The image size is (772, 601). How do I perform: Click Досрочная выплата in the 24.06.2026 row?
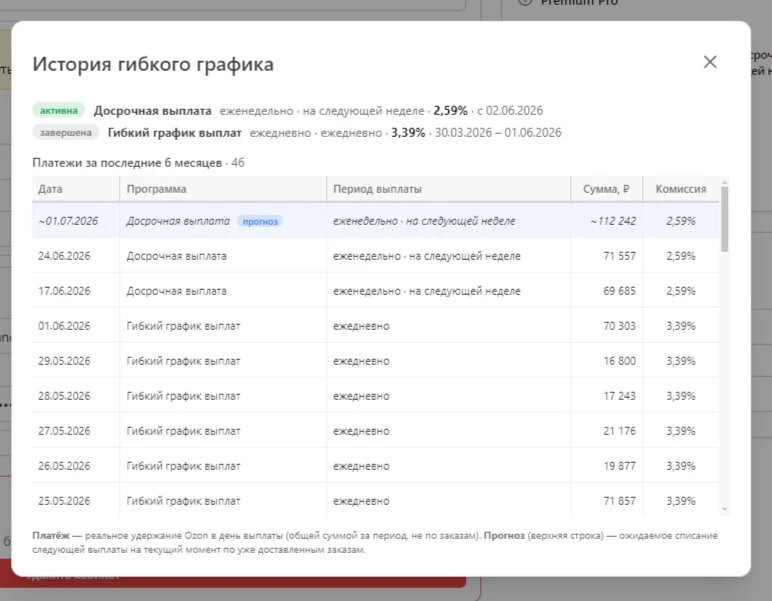pyautogui.click(x=176, y=256)
